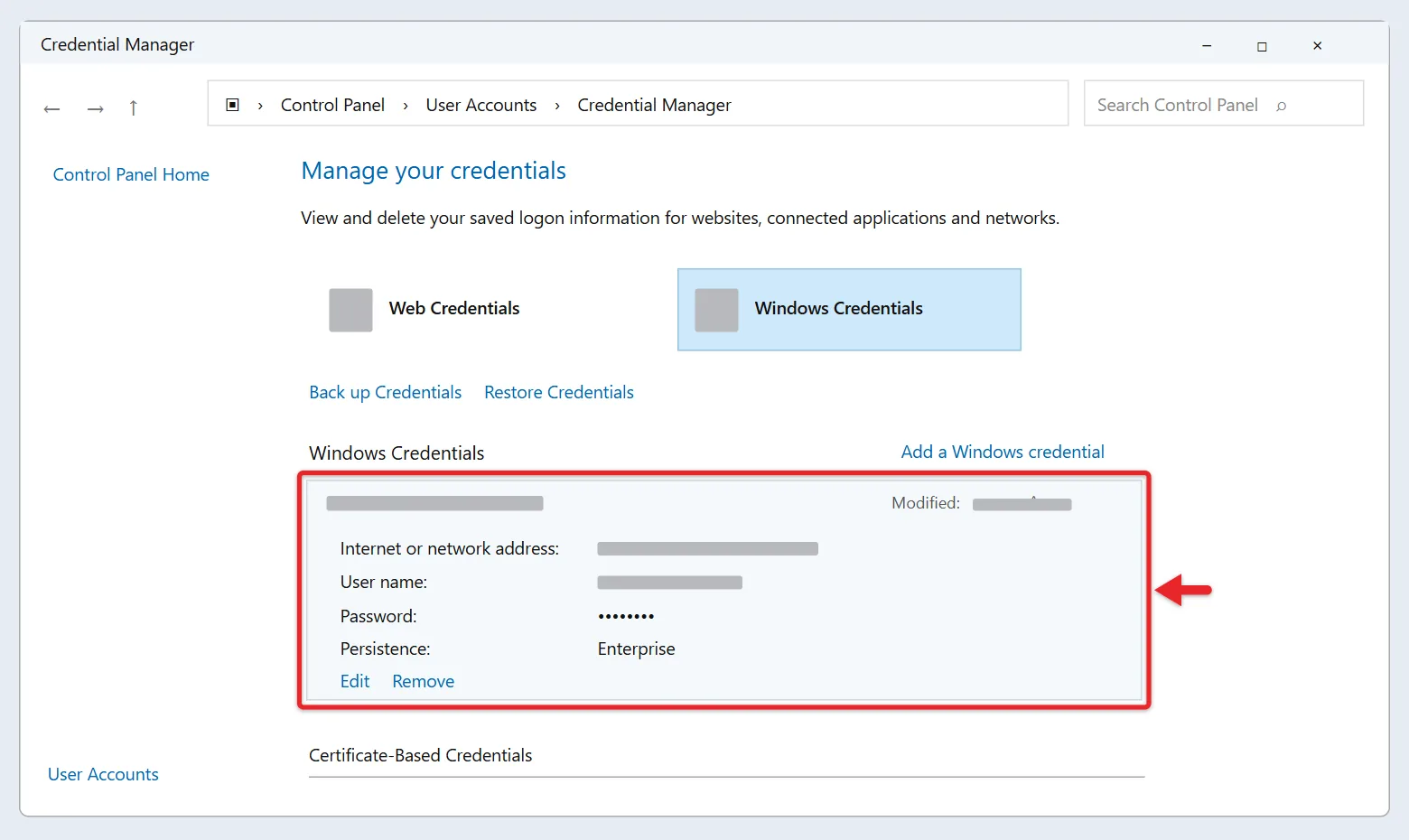Minimize the Credential Manager window
1409x840 pixels.
click(1207, 46)
